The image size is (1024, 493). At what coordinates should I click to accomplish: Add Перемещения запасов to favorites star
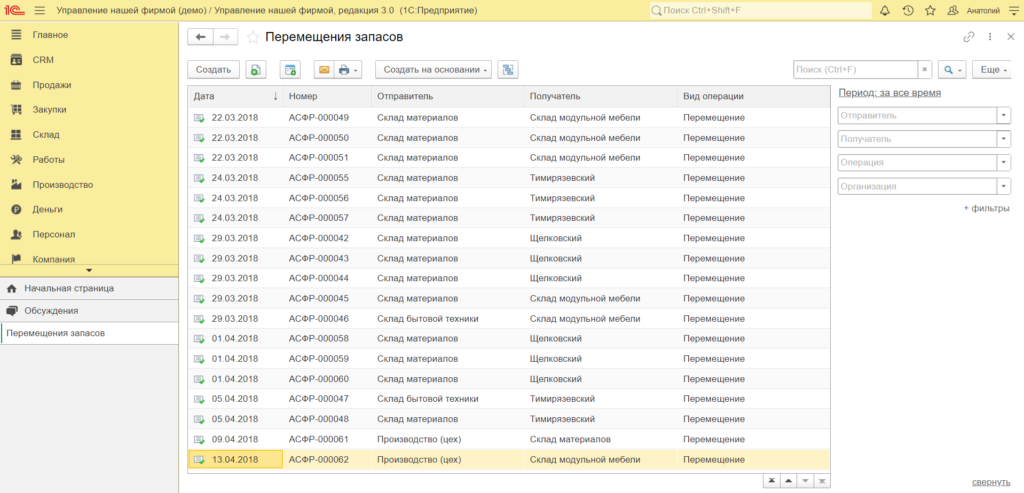pyautogui.click(x=252, y=38)
